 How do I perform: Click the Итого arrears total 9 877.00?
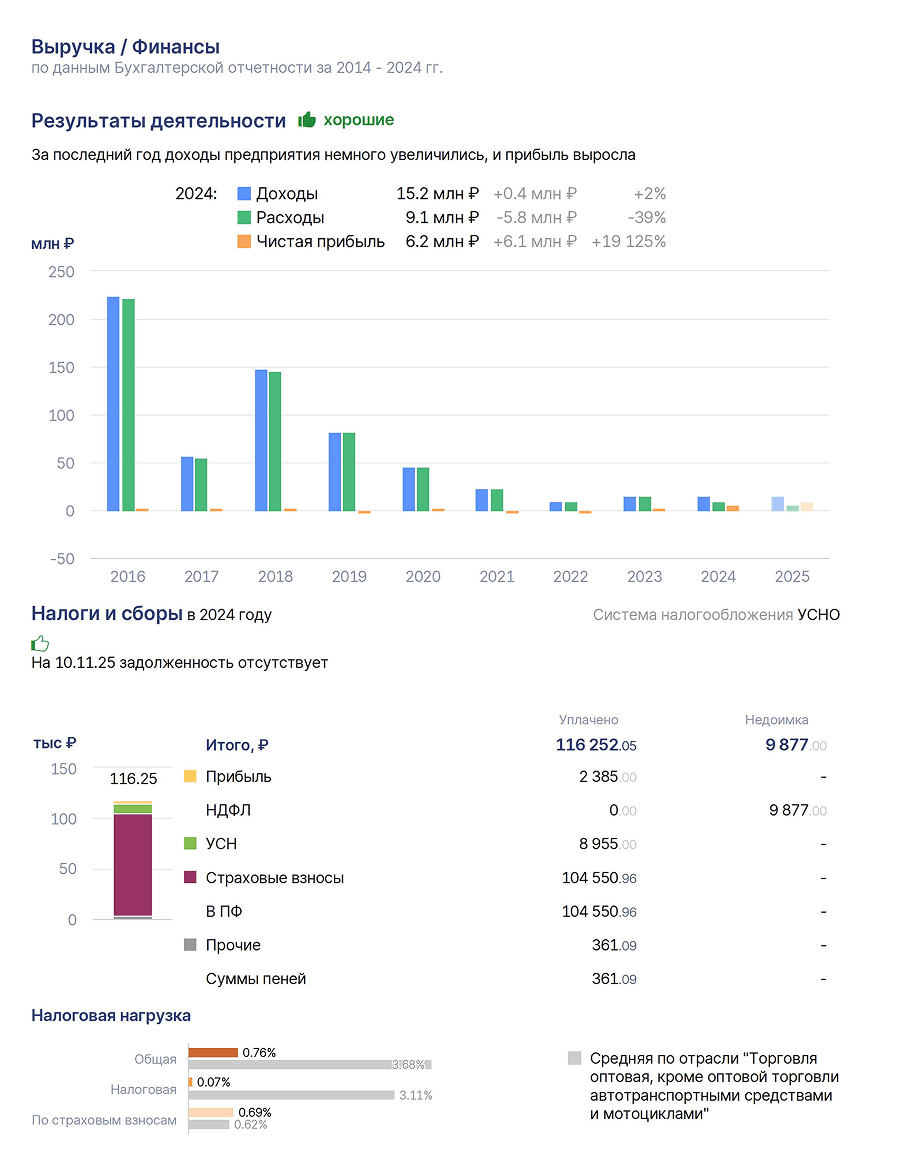pyautogui.click(x=796, y=745)
